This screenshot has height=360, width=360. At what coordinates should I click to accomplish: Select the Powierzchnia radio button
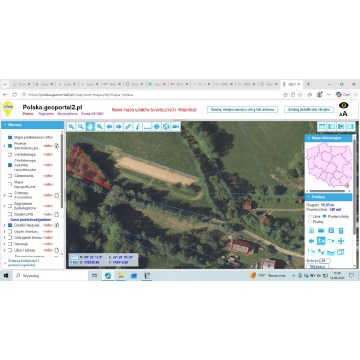(x=324, y=216)
